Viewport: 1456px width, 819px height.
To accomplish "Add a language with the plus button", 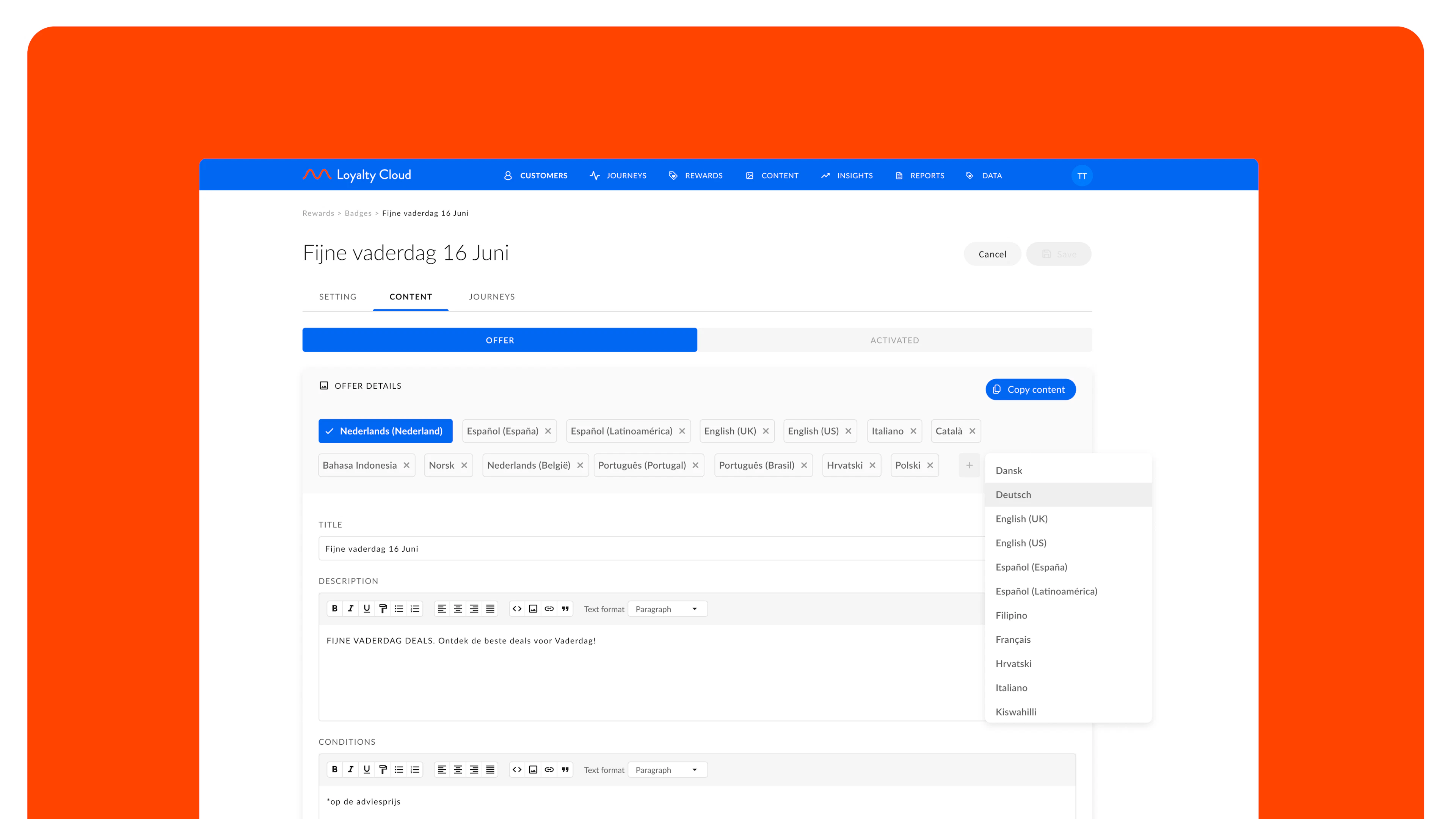I will (970, 464).
